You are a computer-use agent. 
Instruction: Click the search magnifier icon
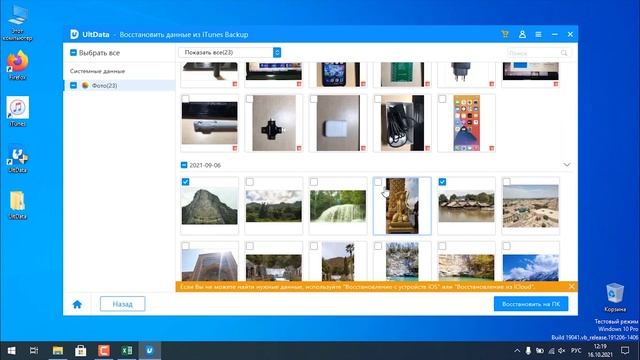[x=564, y=53]
